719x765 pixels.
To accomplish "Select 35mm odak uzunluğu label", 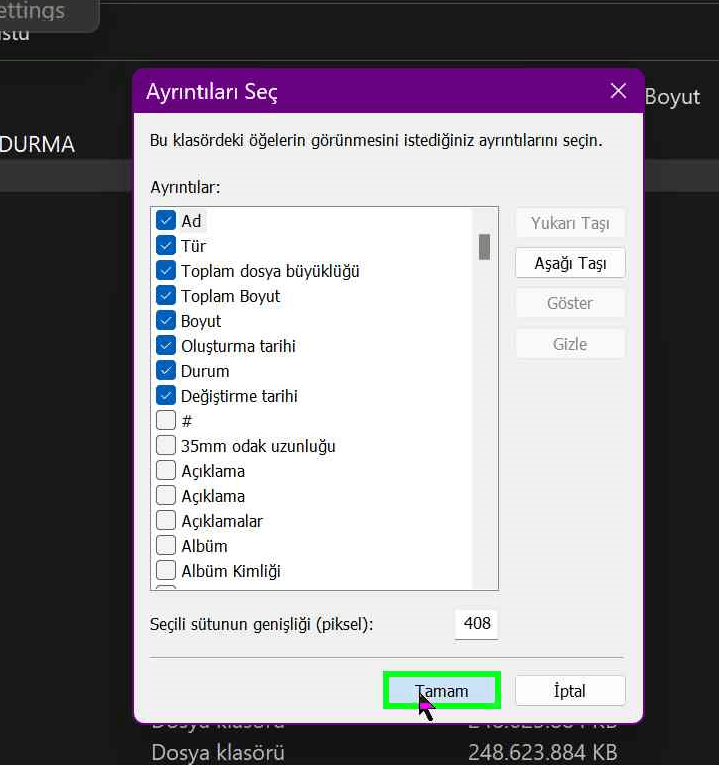I will coord(258,446).
